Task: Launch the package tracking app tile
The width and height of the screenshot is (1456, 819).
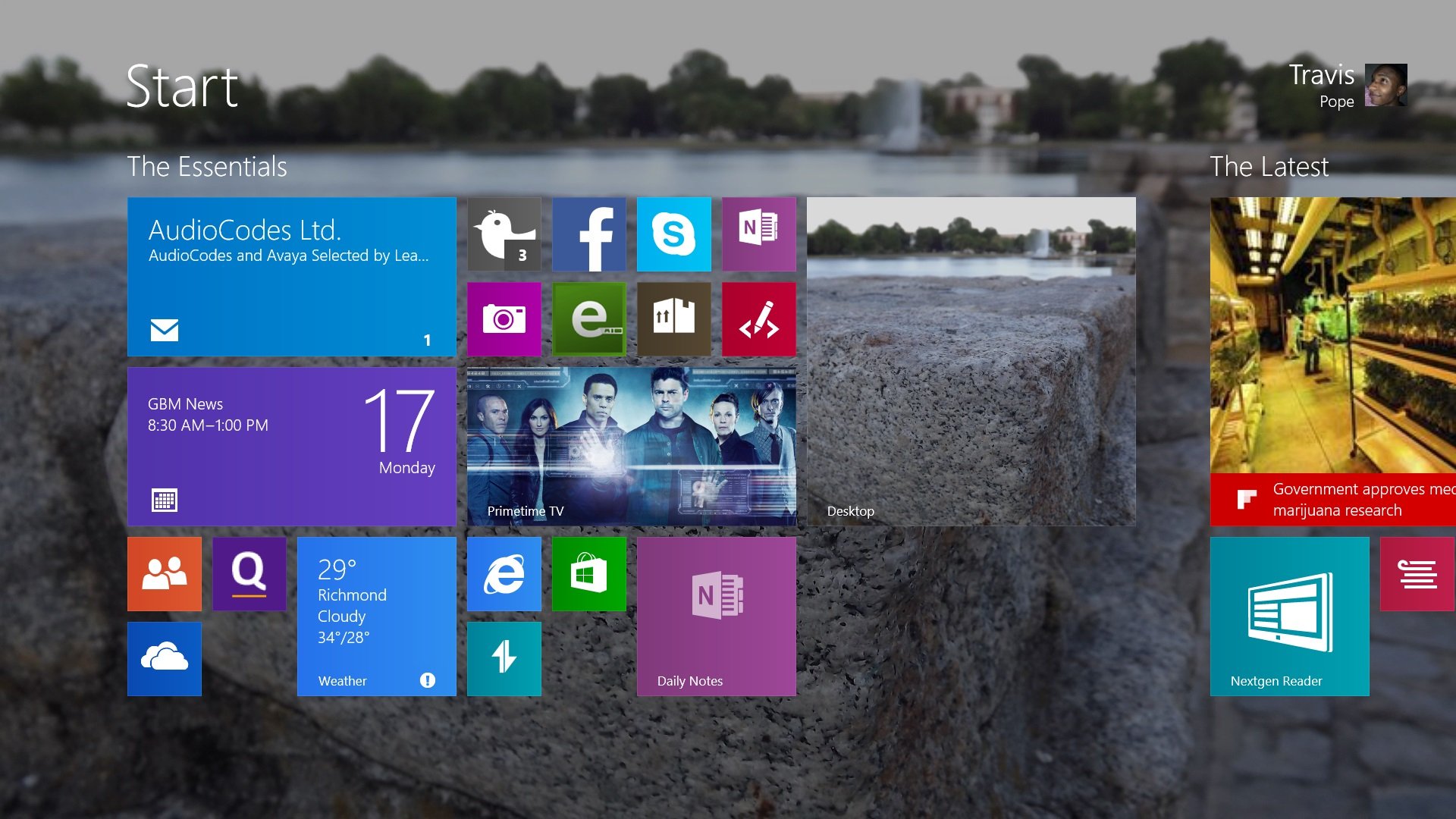Action: coord(674,318)
